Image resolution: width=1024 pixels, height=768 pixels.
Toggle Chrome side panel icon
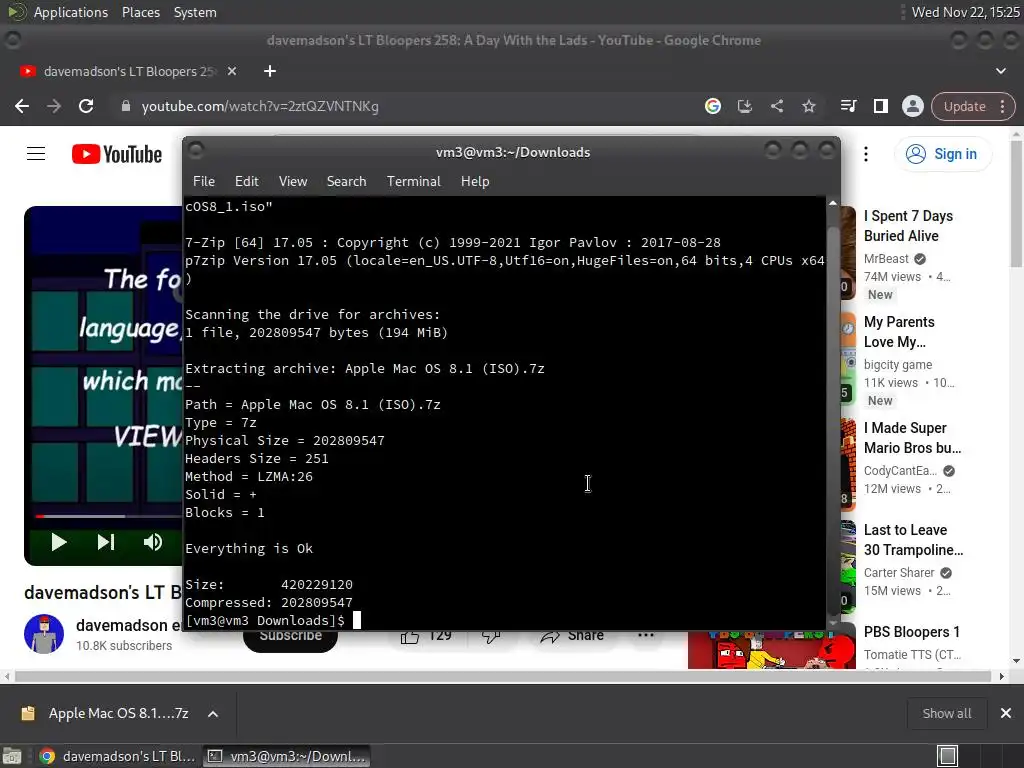coord(880,106)
